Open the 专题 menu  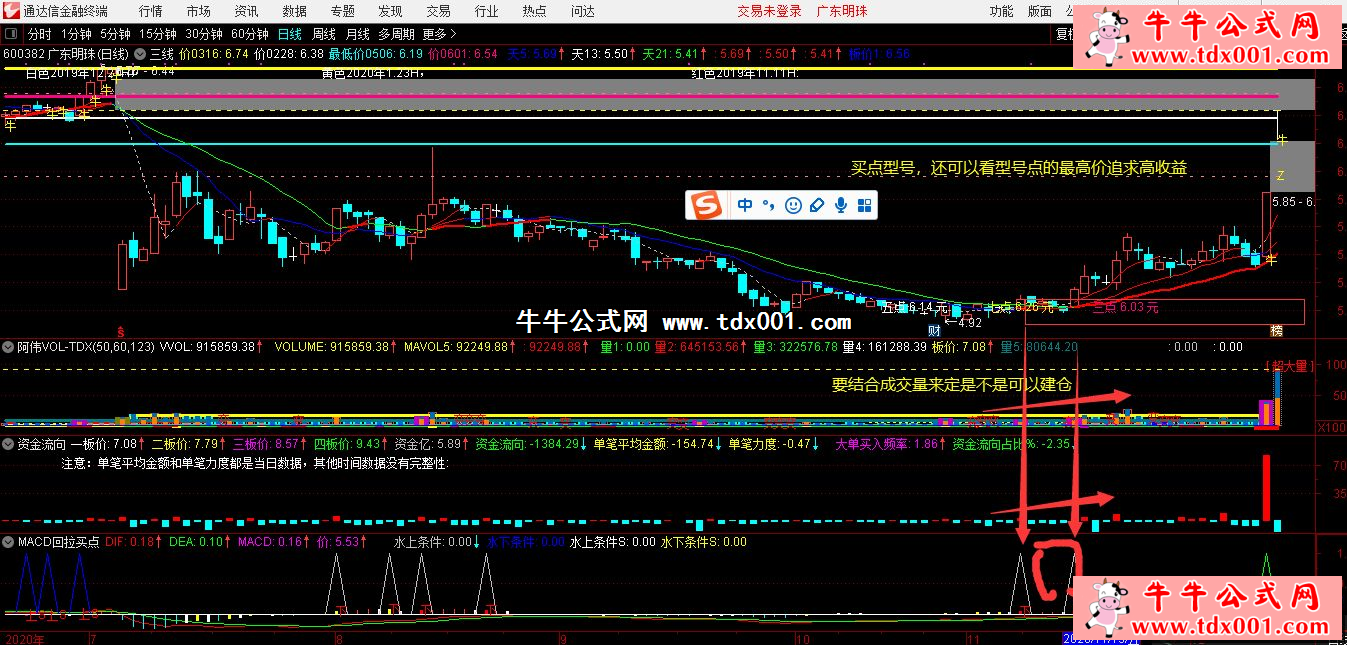pos(342,11)
